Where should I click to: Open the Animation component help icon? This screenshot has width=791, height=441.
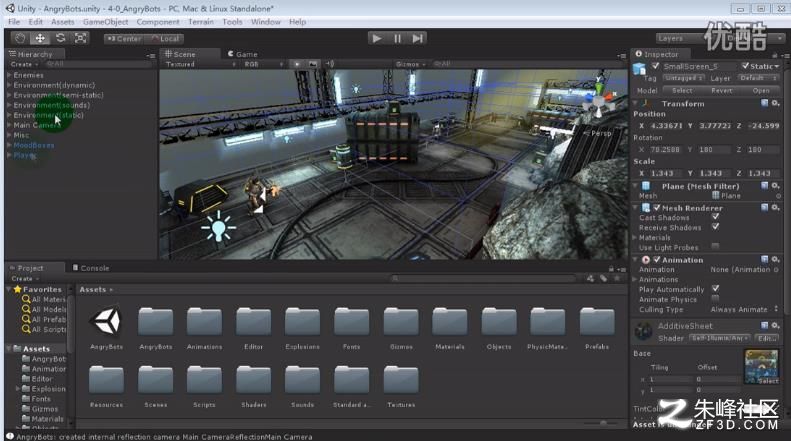[x=765, y=259]
